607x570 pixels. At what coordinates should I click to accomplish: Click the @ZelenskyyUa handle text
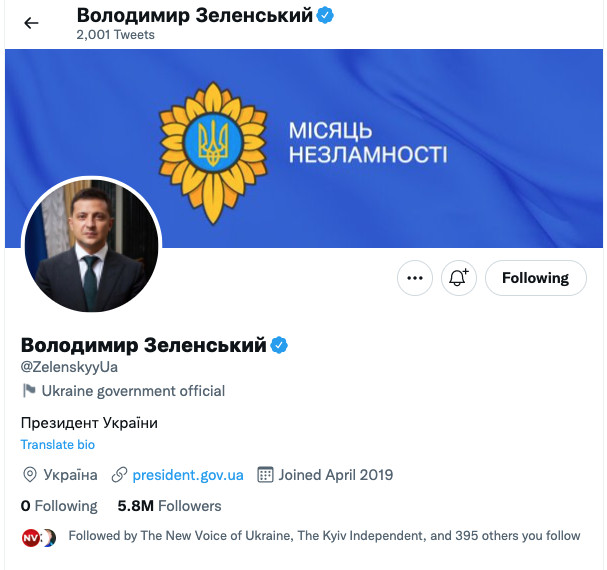(69, 367)
